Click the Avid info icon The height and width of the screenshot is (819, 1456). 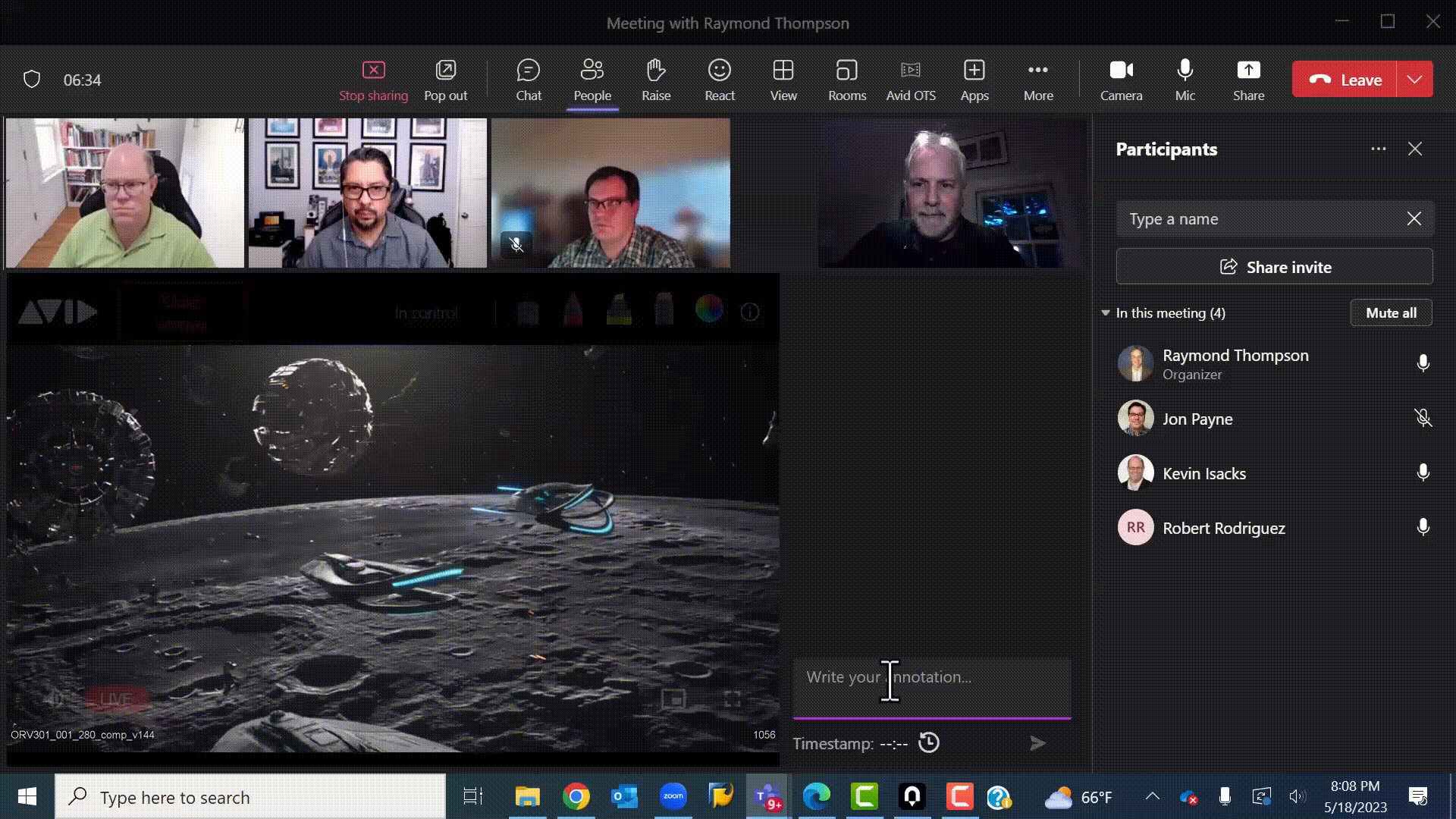[x=750, y=312]
